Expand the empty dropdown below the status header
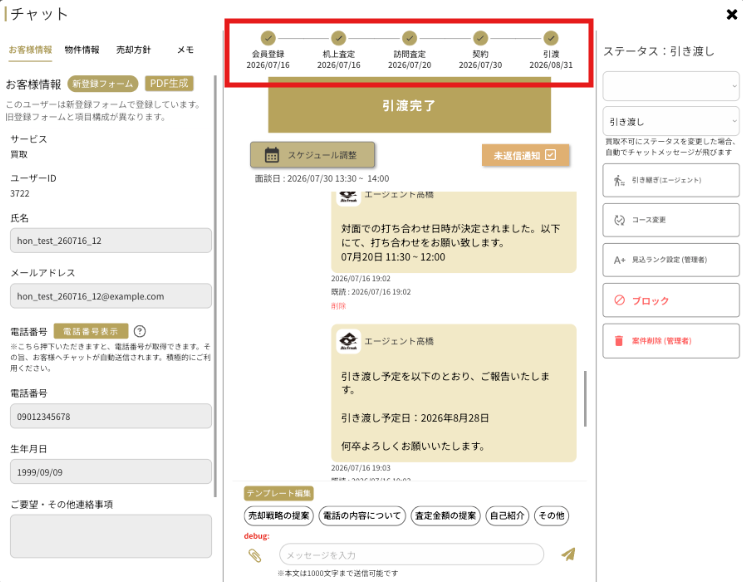The height and width of the screenshot is (582, 743). (x=671, y=86)
